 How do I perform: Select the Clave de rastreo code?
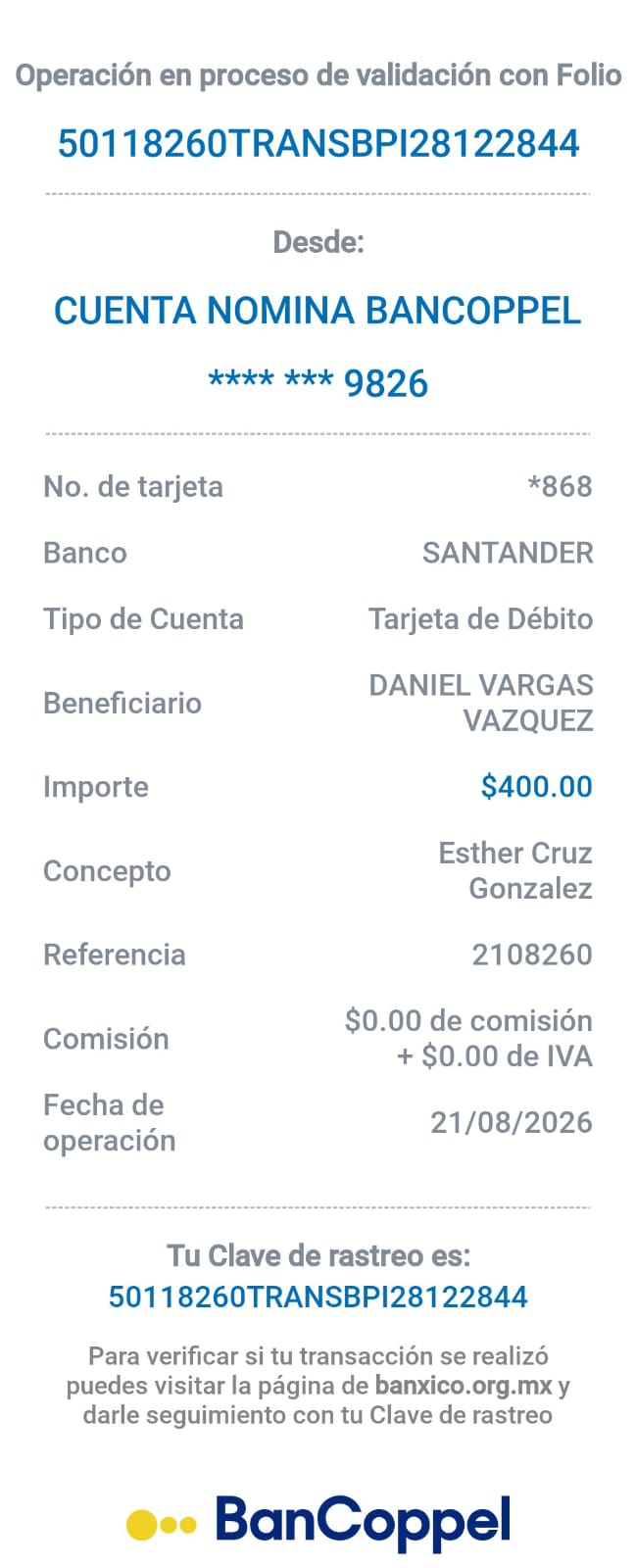pyautogui.click(x=318, y=1297)
